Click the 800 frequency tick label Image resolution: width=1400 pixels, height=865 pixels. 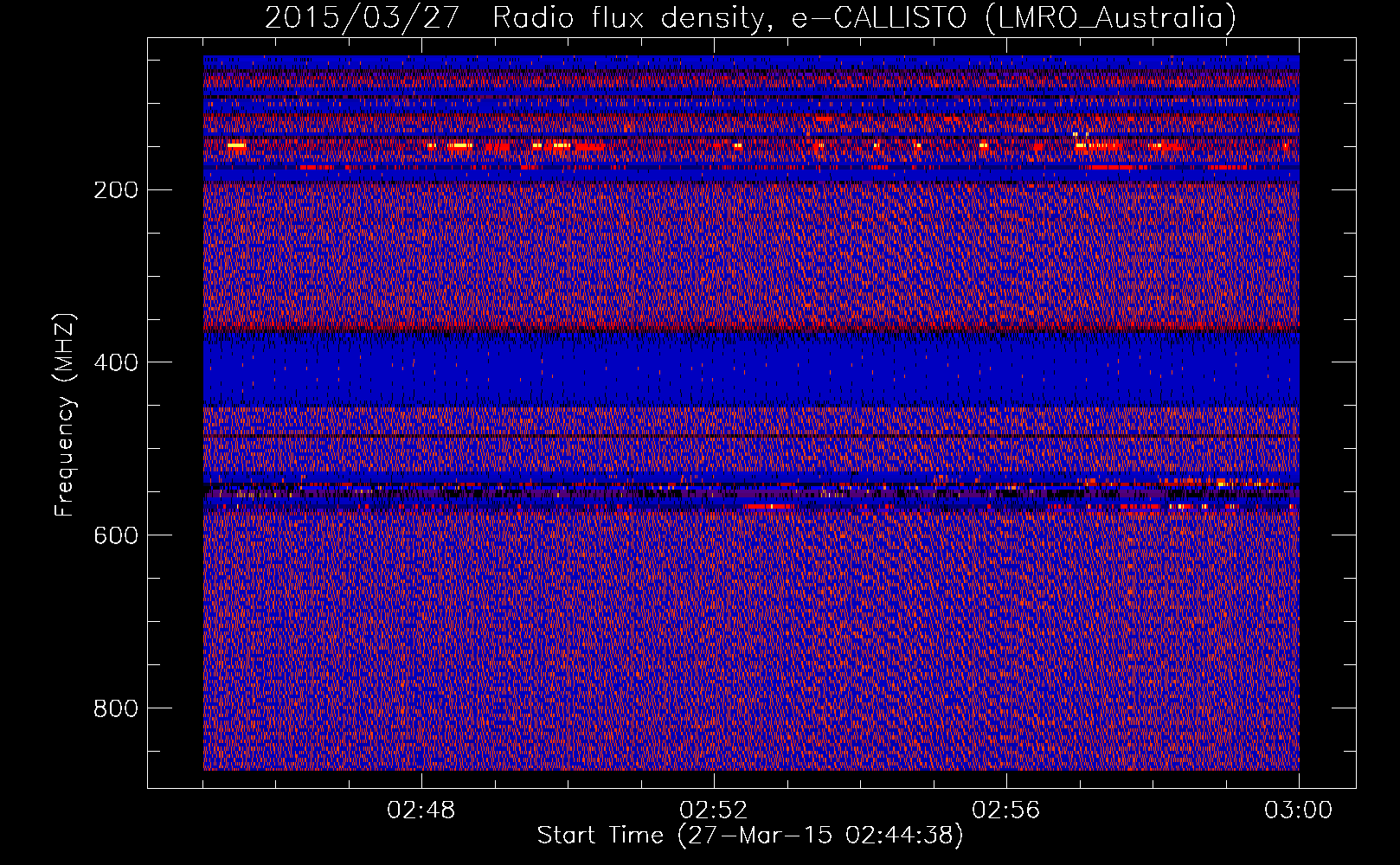tap(116, 709)
